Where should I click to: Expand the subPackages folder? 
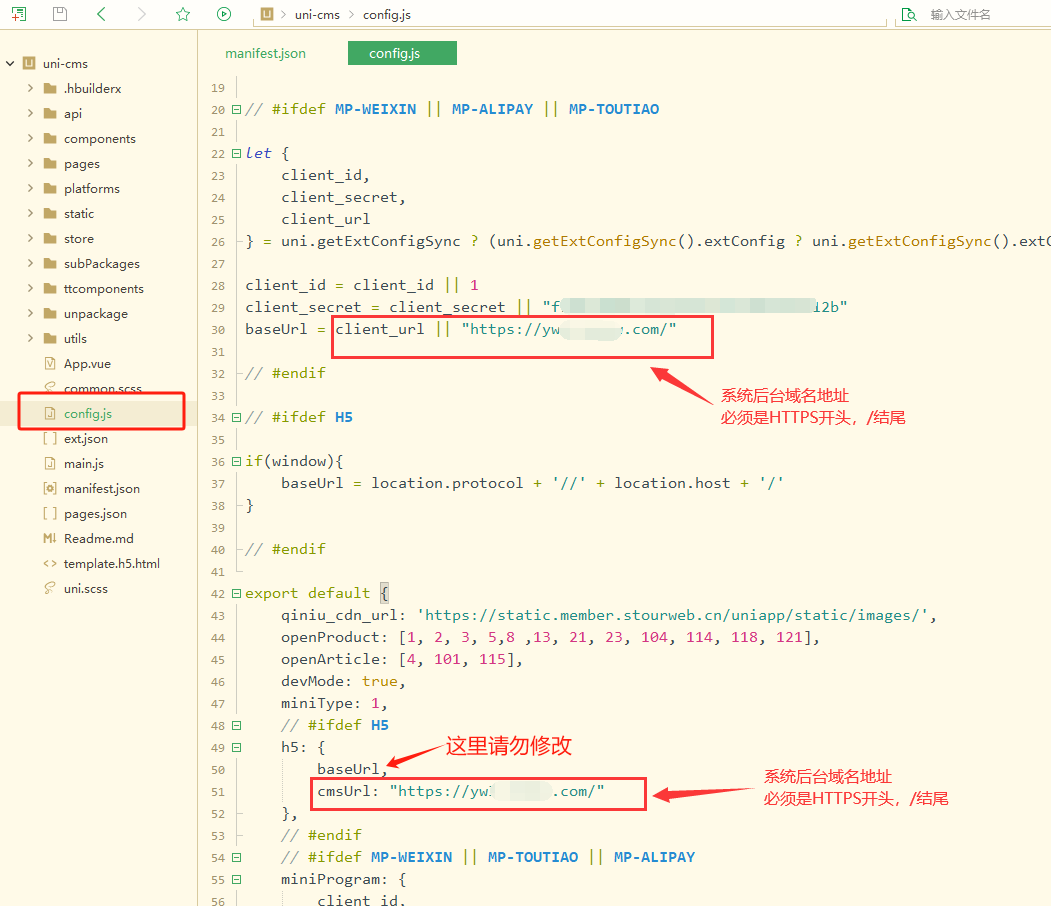pyautogui.click(x=31, y=264)
